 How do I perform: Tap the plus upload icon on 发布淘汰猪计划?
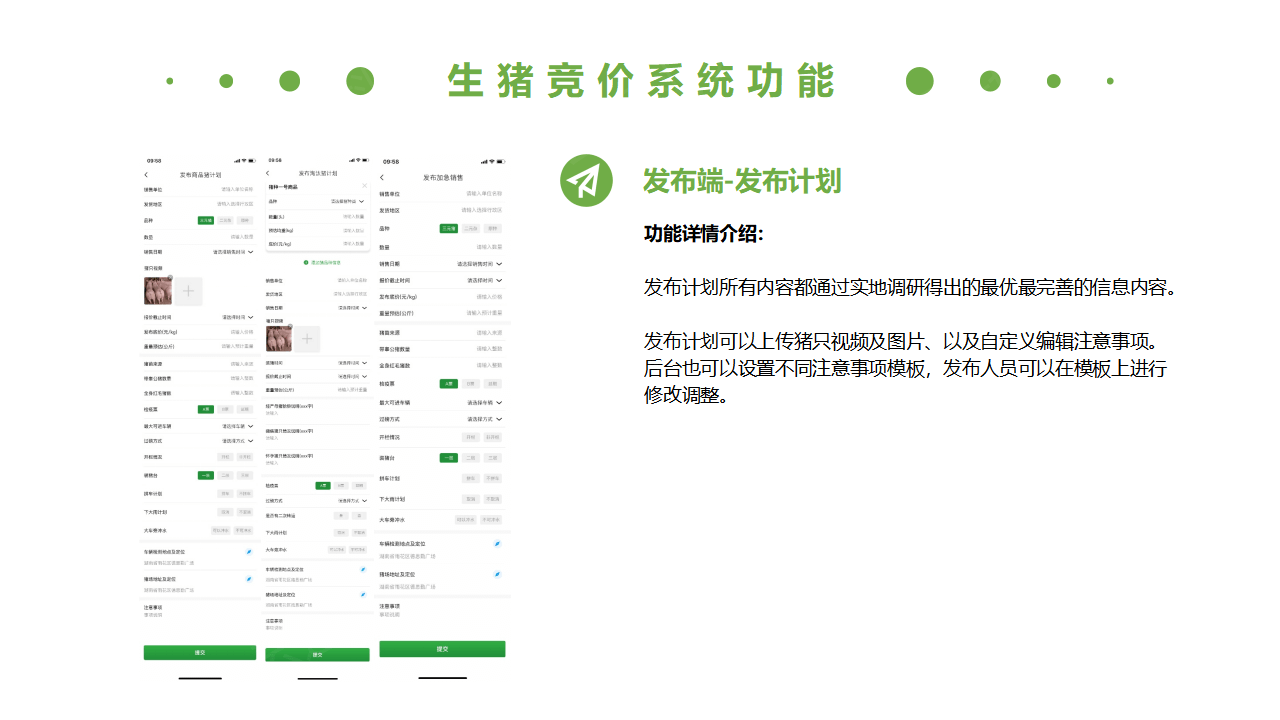coord(306,338)
